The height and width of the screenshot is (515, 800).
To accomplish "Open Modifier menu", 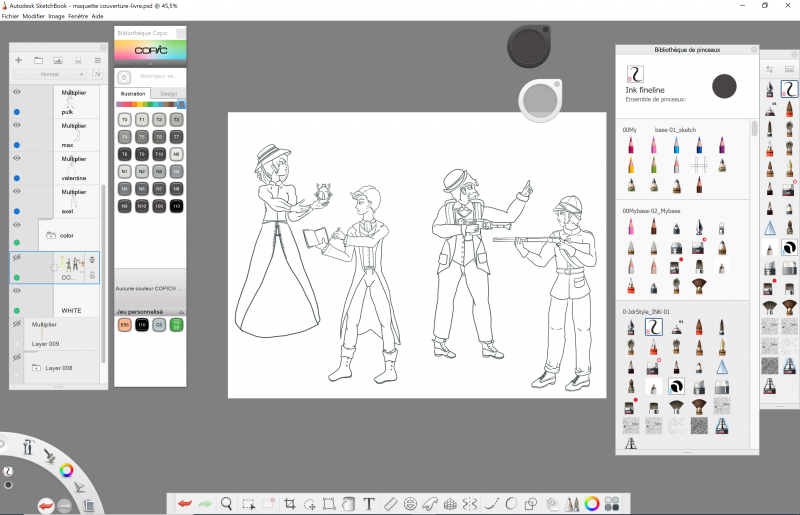I will [x=34, y=16].
